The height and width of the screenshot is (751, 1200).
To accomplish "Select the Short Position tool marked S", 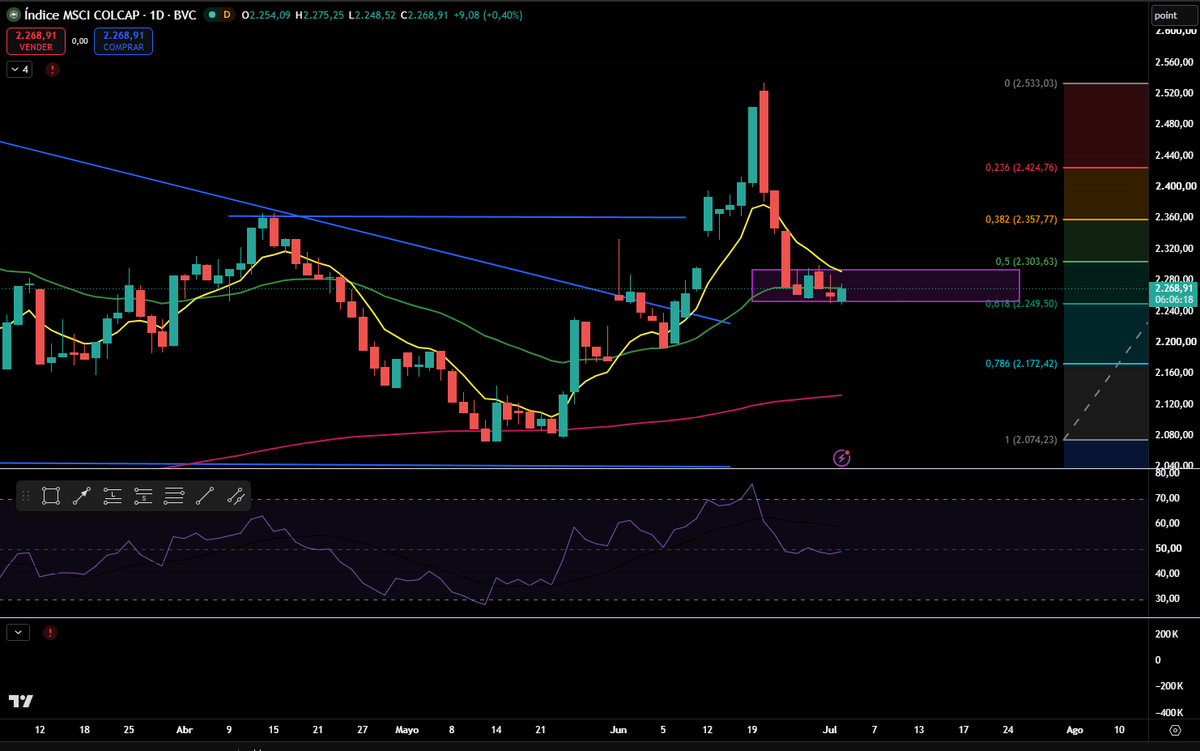I will [144, 495].
